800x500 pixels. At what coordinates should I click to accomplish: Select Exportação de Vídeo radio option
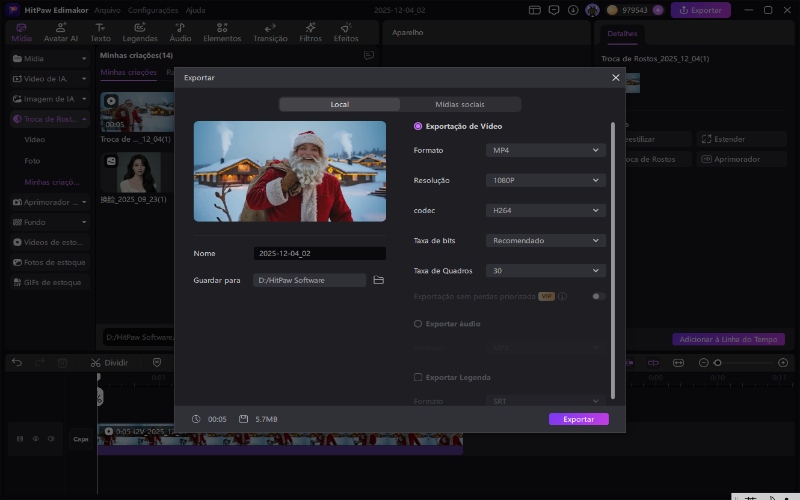tap(418, 127)
